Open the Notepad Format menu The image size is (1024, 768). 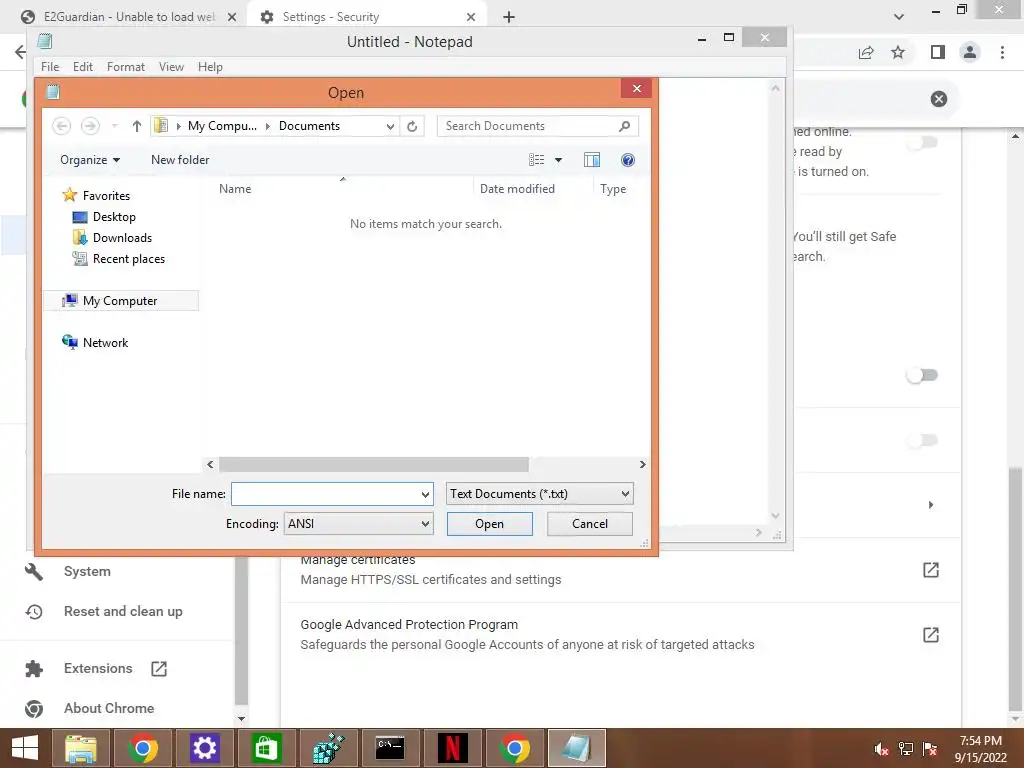pyautogui.click(x=126, y=67)
